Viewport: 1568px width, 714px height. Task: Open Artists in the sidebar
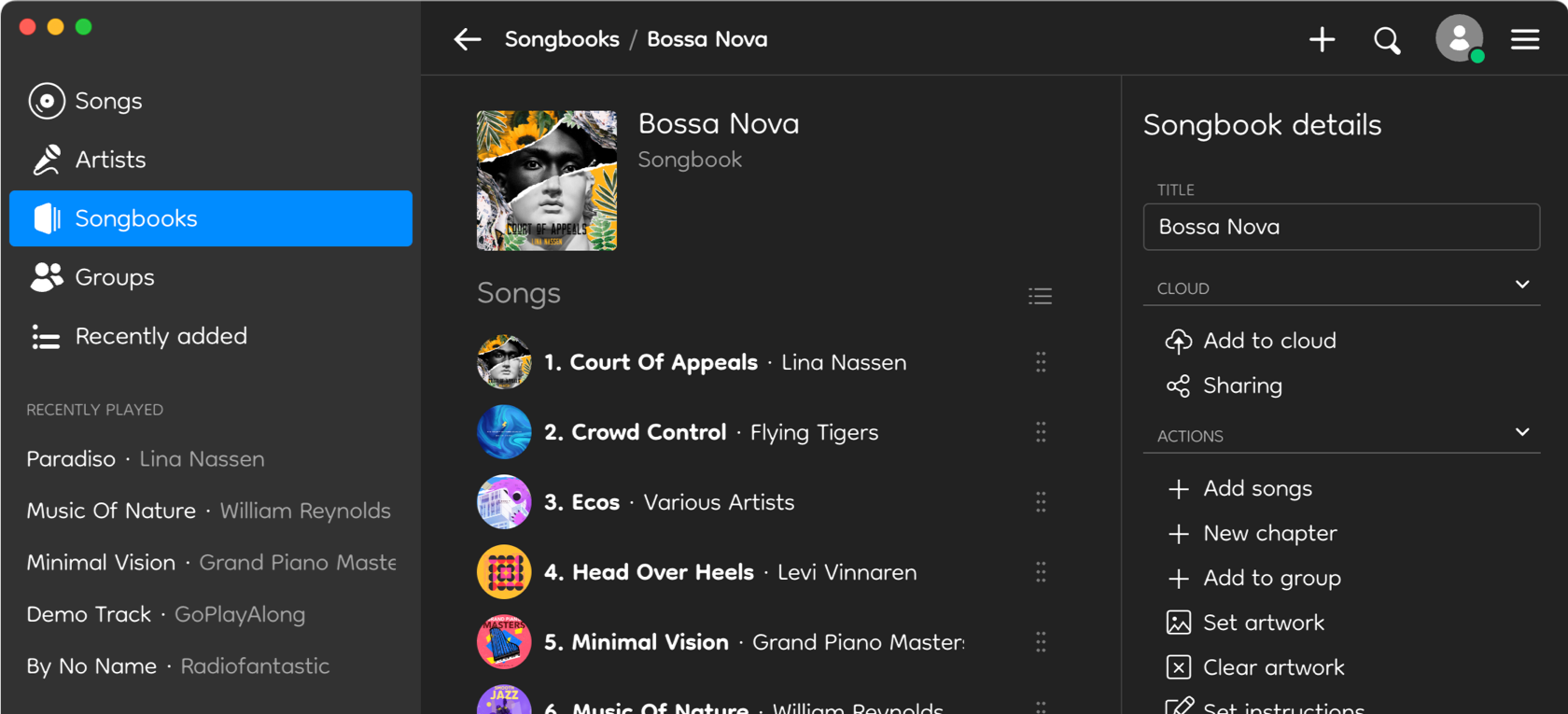pos(110,160)
